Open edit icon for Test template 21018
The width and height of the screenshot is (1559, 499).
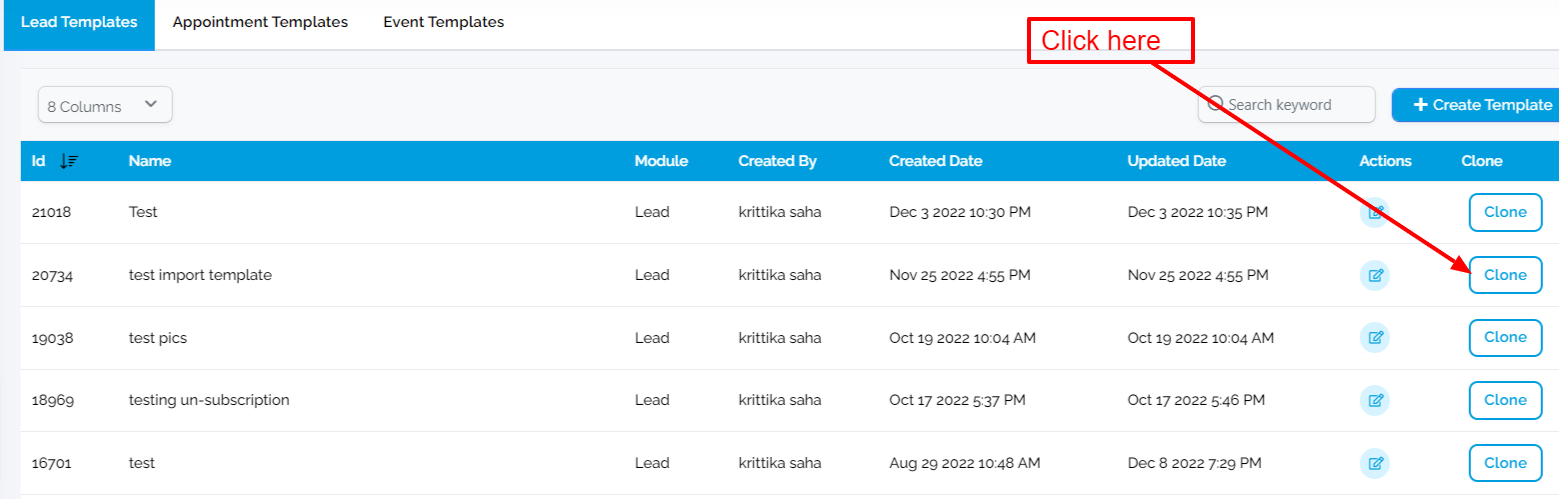(1375, 213)
